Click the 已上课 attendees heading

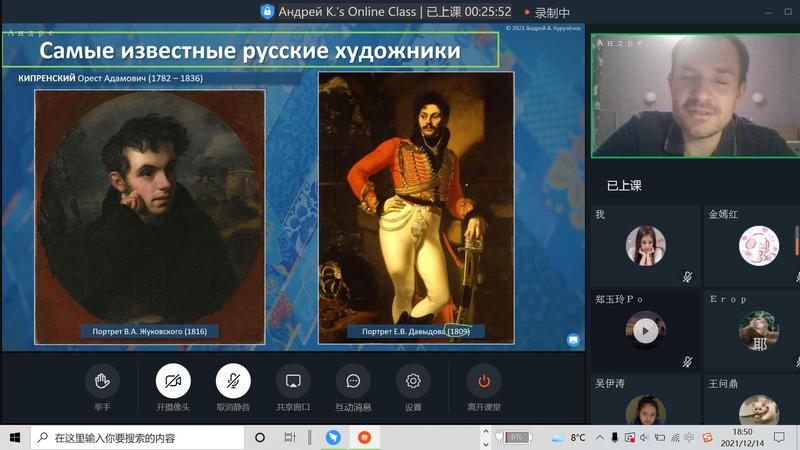(x=624, y=186)
